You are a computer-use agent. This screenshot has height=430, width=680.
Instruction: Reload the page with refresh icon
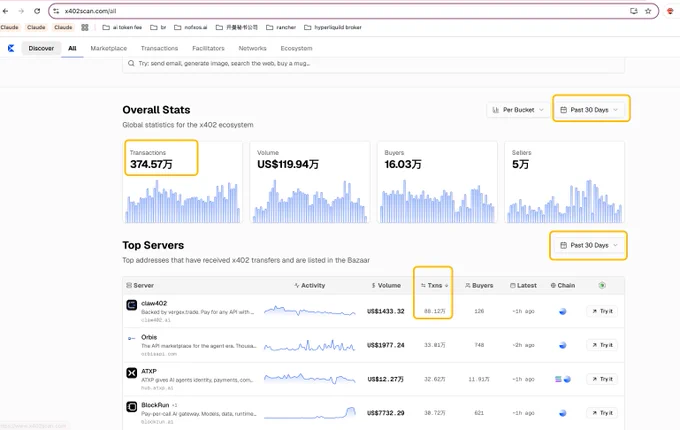point(37,11)
